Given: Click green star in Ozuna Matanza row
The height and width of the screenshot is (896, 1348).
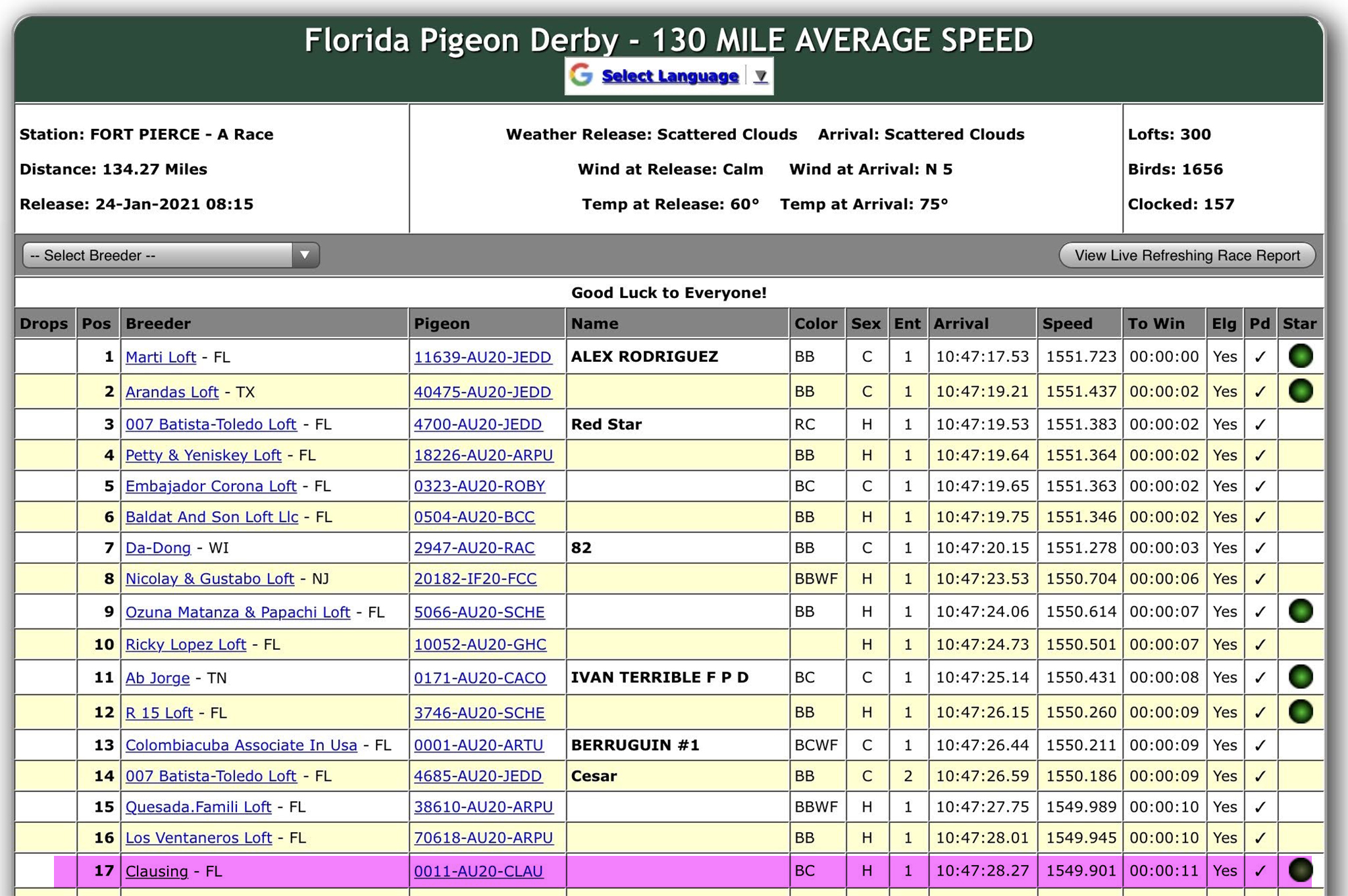Looking at the screenshot, I should [x=1300, y=611].
